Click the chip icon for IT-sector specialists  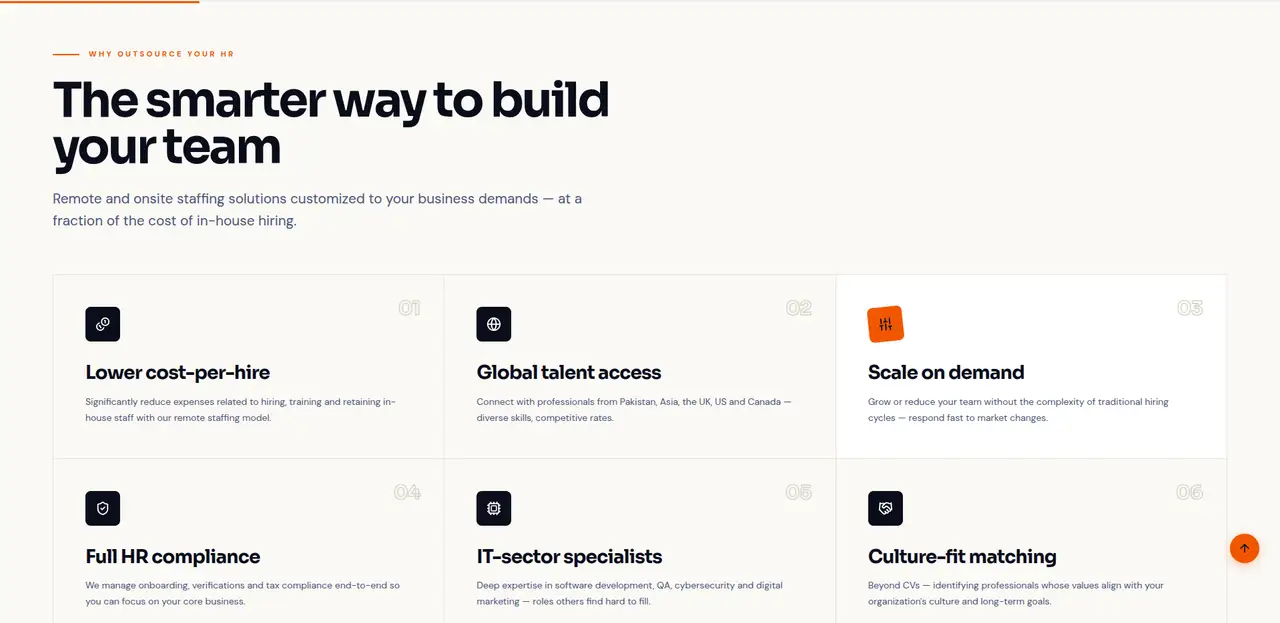coord(494,508)
